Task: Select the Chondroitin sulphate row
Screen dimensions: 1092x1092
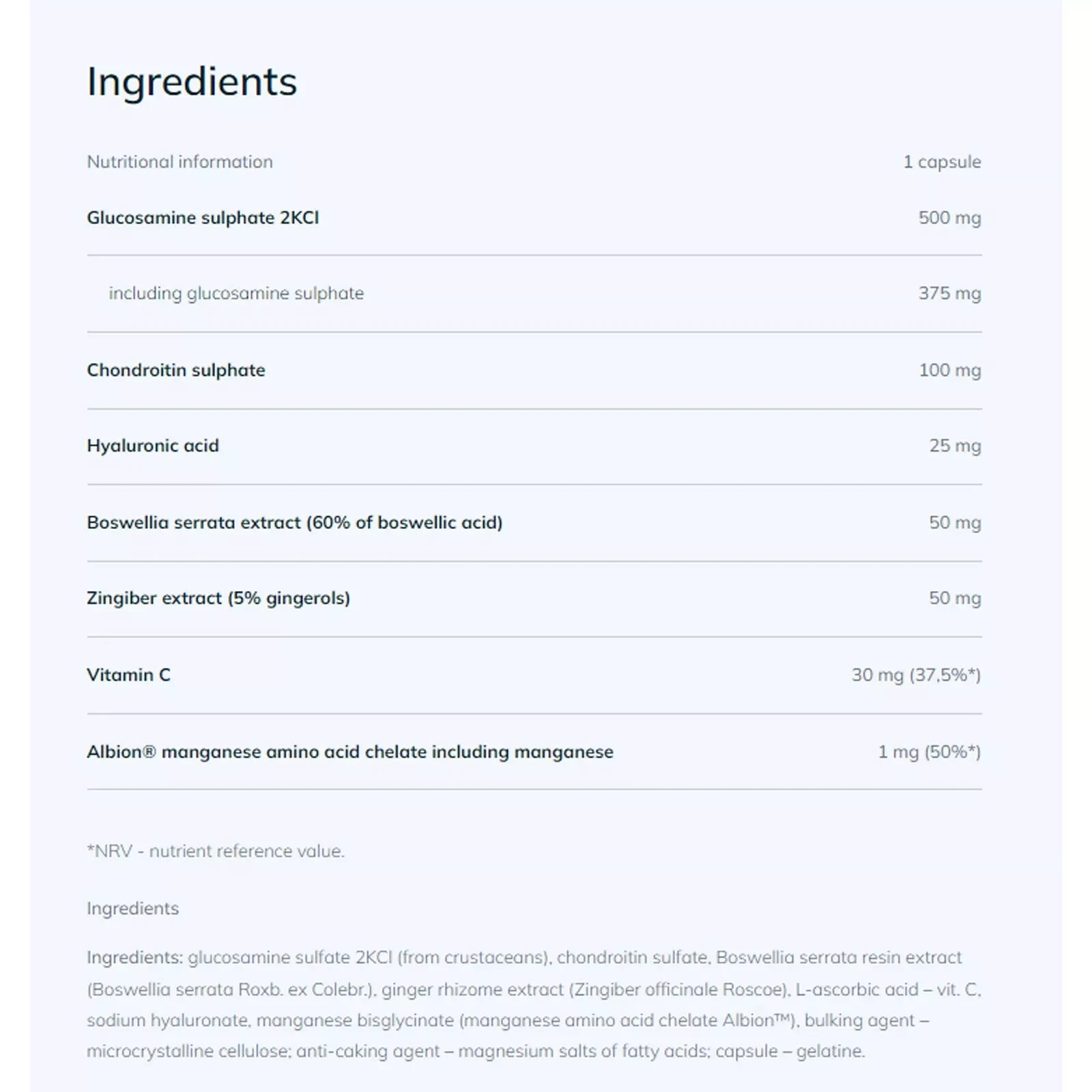Action: click(534, 371)
